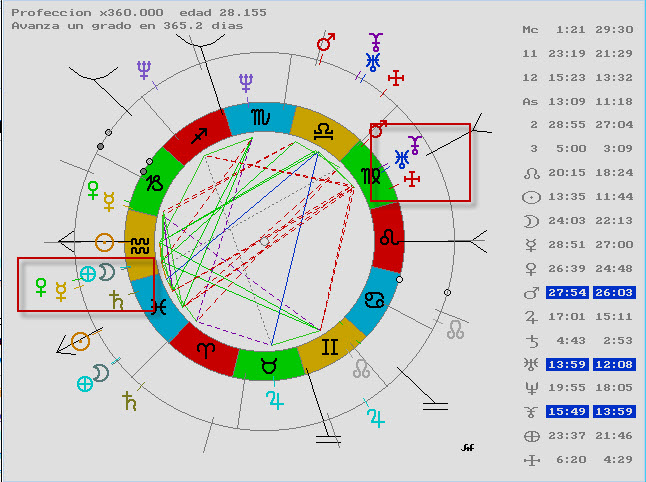
Task: Click the green Taurus sign on the ring
Action: click(268, 364)
